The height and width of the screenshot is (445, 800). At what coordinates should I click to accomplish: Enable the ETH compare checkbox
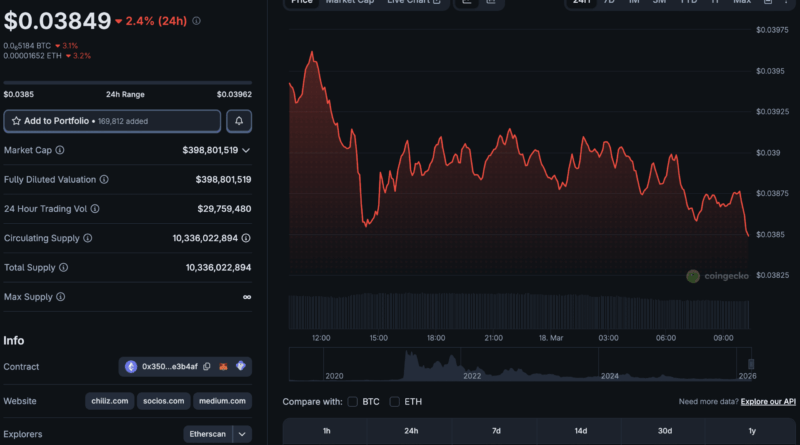click(395, 402)
